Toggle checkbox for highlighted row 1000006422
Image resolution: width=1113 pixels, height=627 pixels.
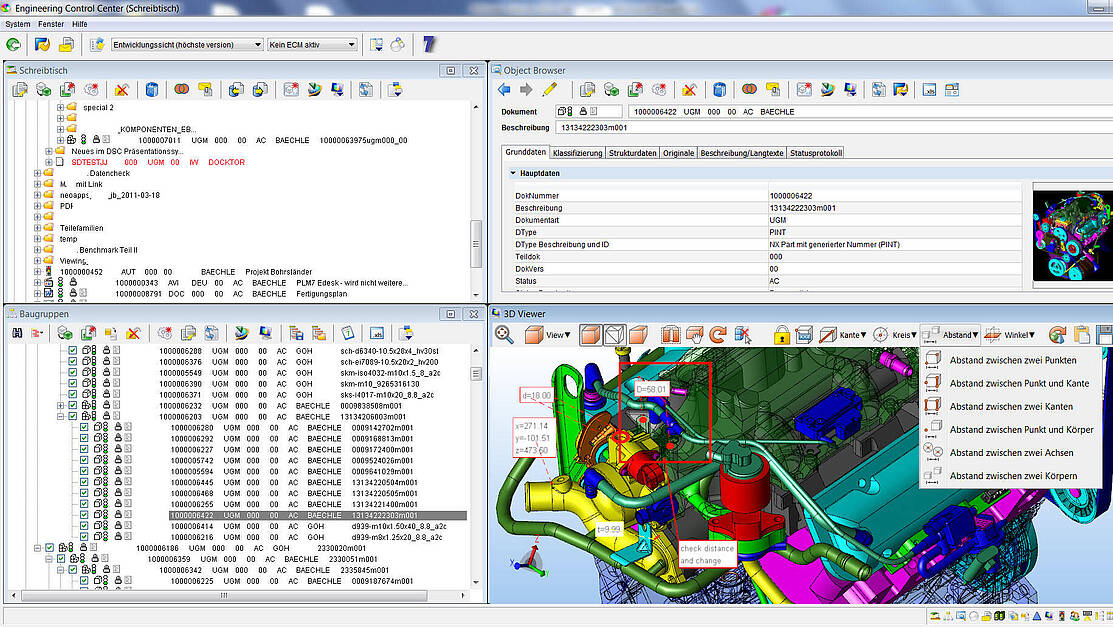(x=84, y=516)
